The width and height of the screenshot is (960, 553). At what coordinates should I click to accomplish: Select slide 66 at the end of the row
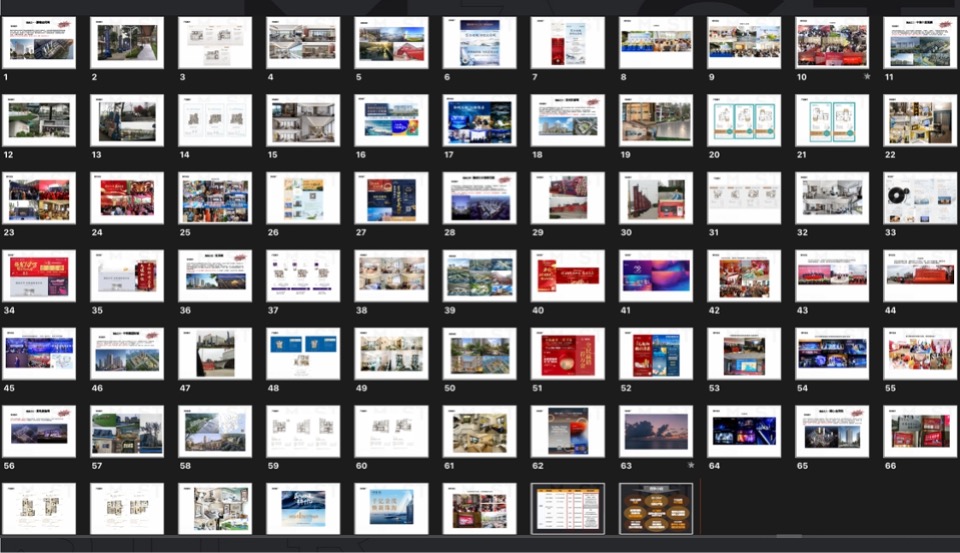coord(920,431)
